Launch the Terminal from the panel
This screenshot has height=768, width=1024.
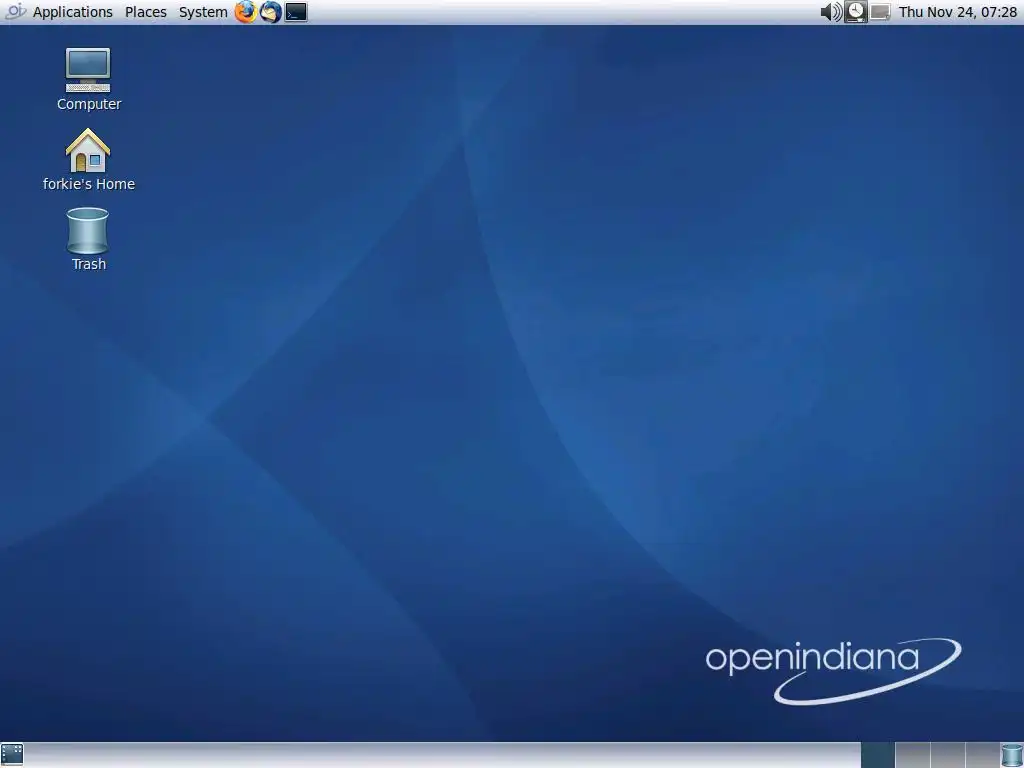[x=296, y=12]
